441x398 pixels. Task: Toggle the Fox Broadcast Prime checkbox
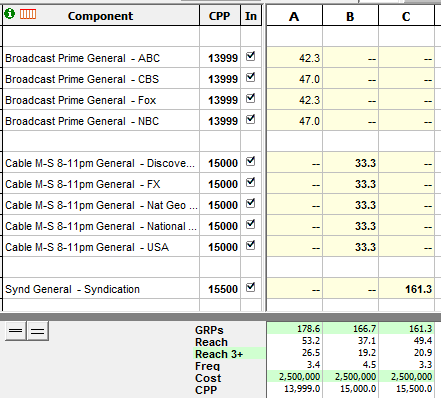coord(250,98)
